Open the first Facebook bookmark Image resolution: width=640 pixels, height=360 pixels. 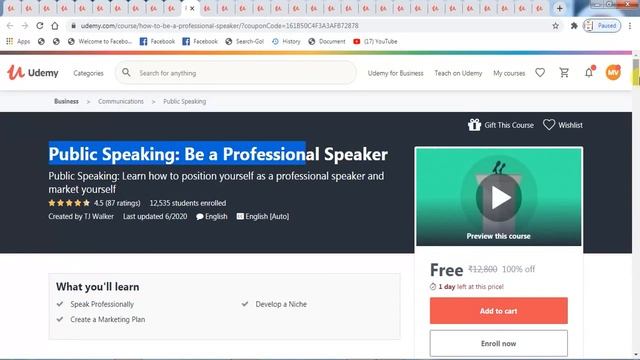pos(157,41)
